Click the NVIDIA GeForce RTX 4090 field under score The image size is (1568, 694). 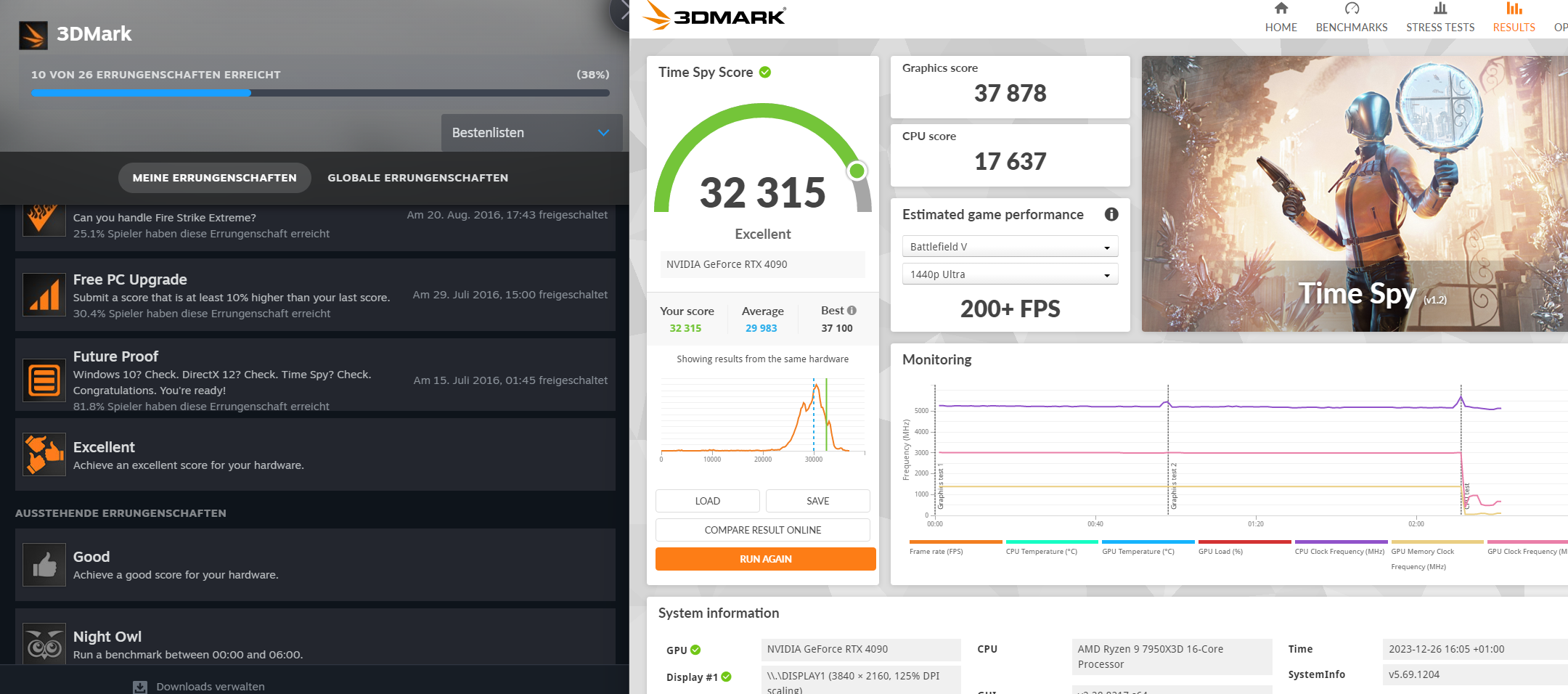coord(763,264)
